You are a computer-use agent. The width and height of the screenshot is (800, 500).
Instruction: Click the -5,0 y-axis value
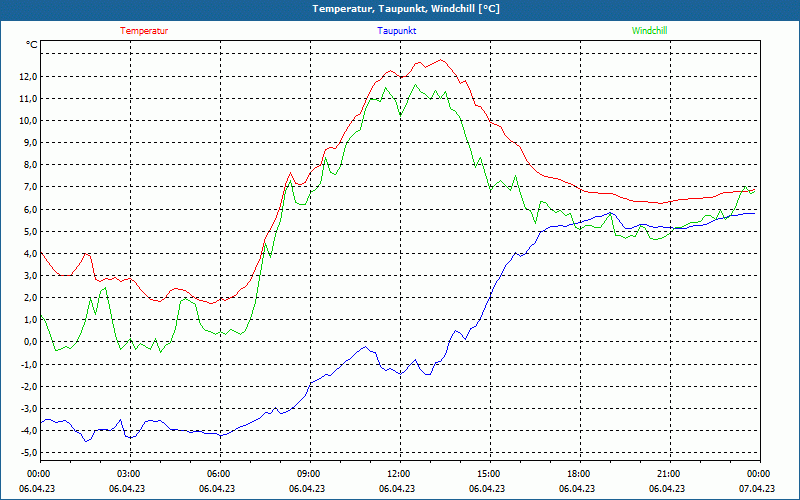coord(29,452)
